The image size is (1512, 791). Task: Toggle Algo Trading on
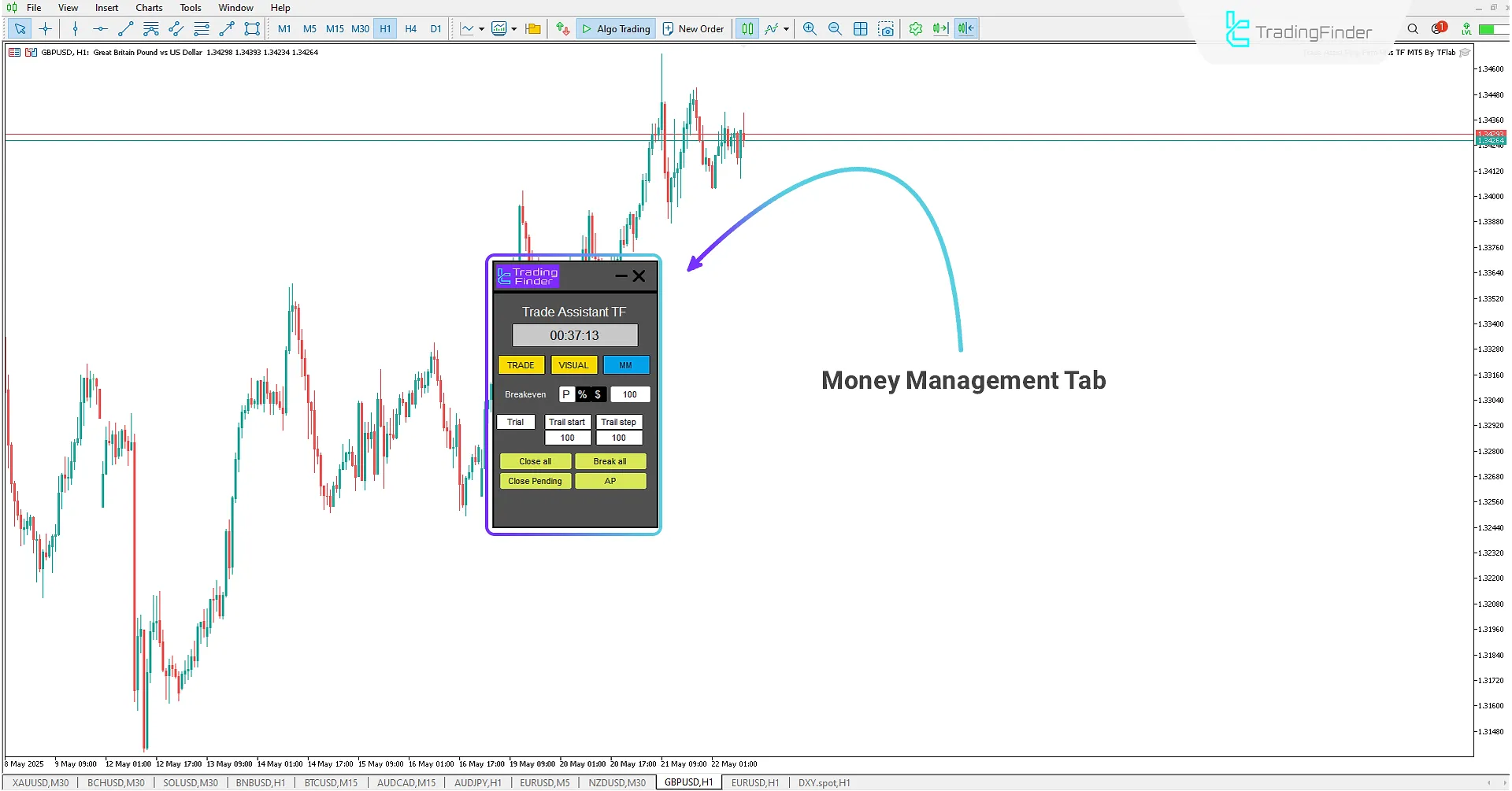(616, 28)
